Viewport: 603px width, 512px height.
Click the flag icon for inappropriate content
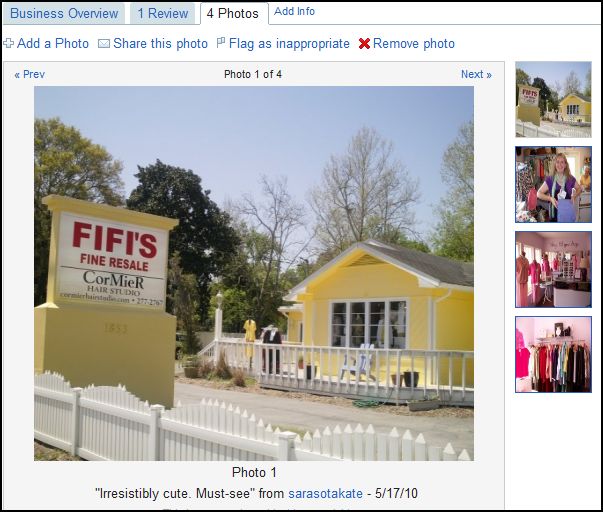[x=221, y=42]
